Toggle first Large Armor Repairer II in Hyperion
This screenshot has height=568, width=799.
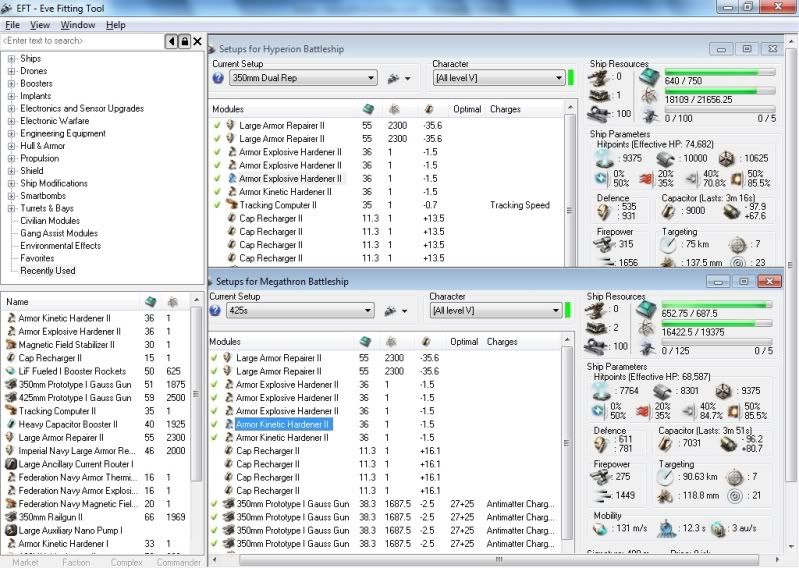pos(218,125)
